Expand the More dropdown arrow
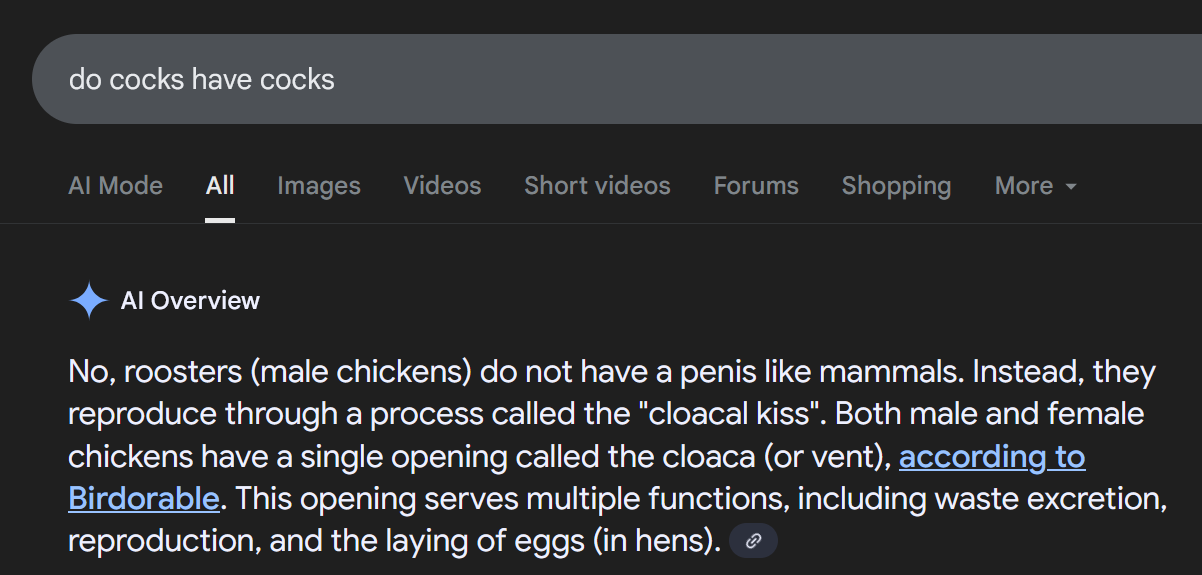This screenshot has width=1202, height=575. [x=1071, y=187]
